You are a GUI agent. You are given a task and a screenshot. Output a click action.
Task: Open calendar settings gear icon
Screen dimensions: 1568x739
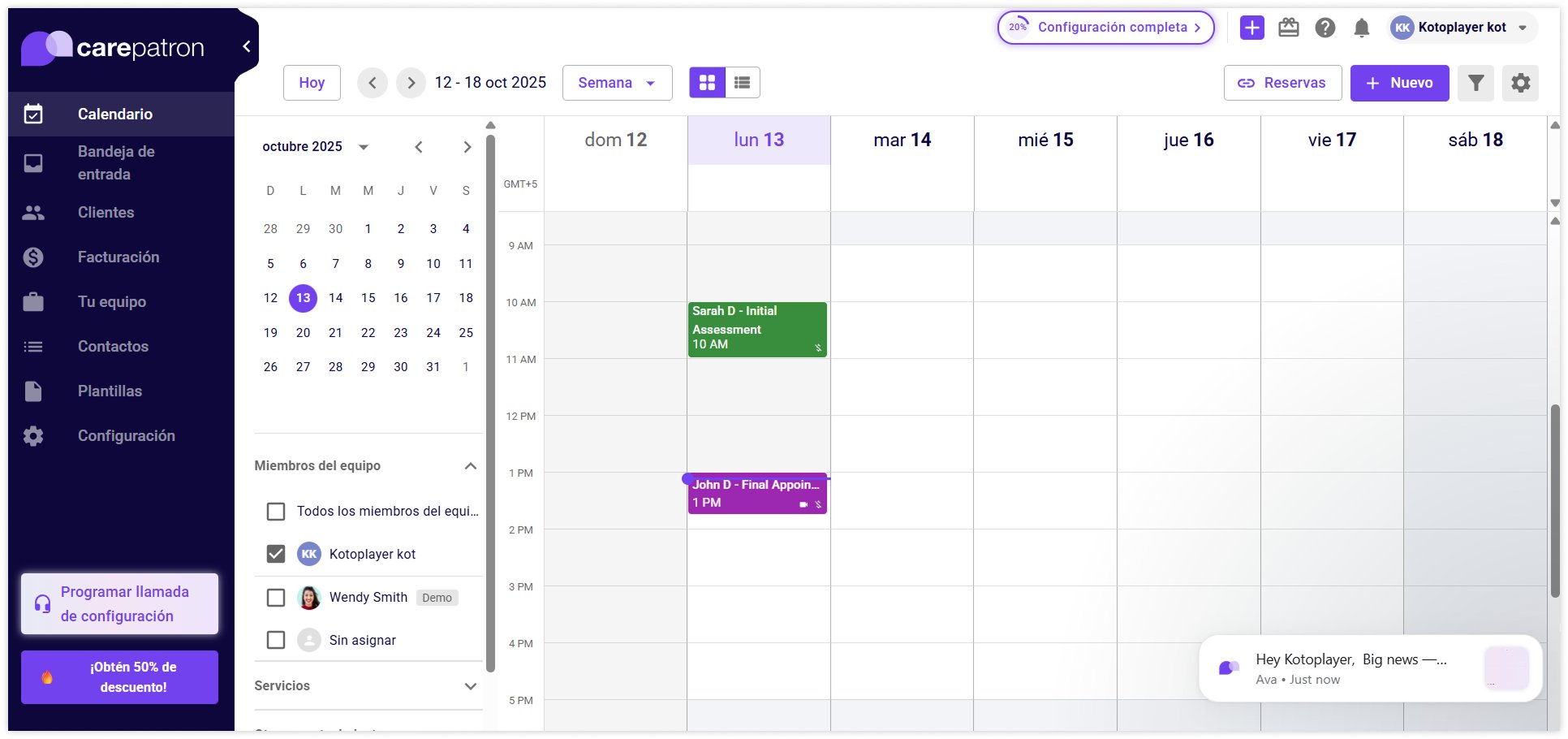pos(1520,83)
